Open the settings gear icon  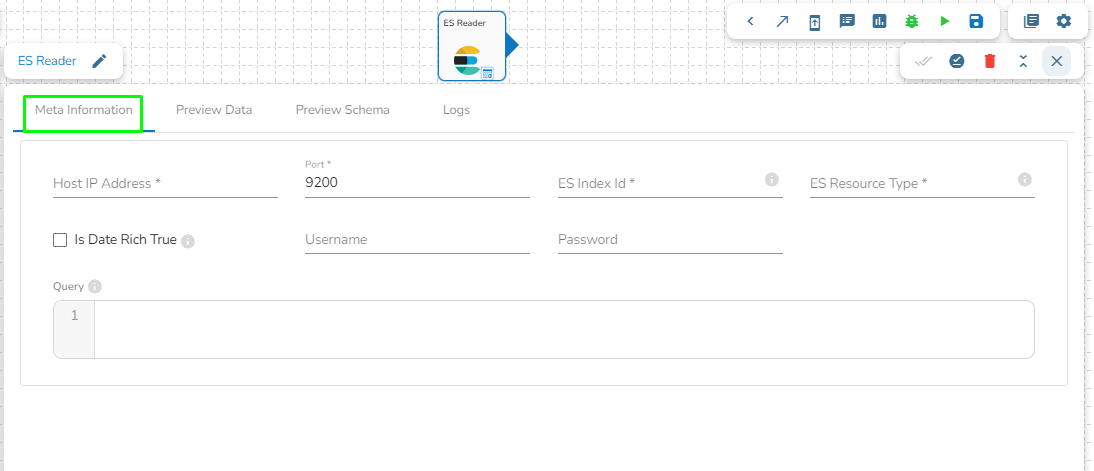[1064, 21]
